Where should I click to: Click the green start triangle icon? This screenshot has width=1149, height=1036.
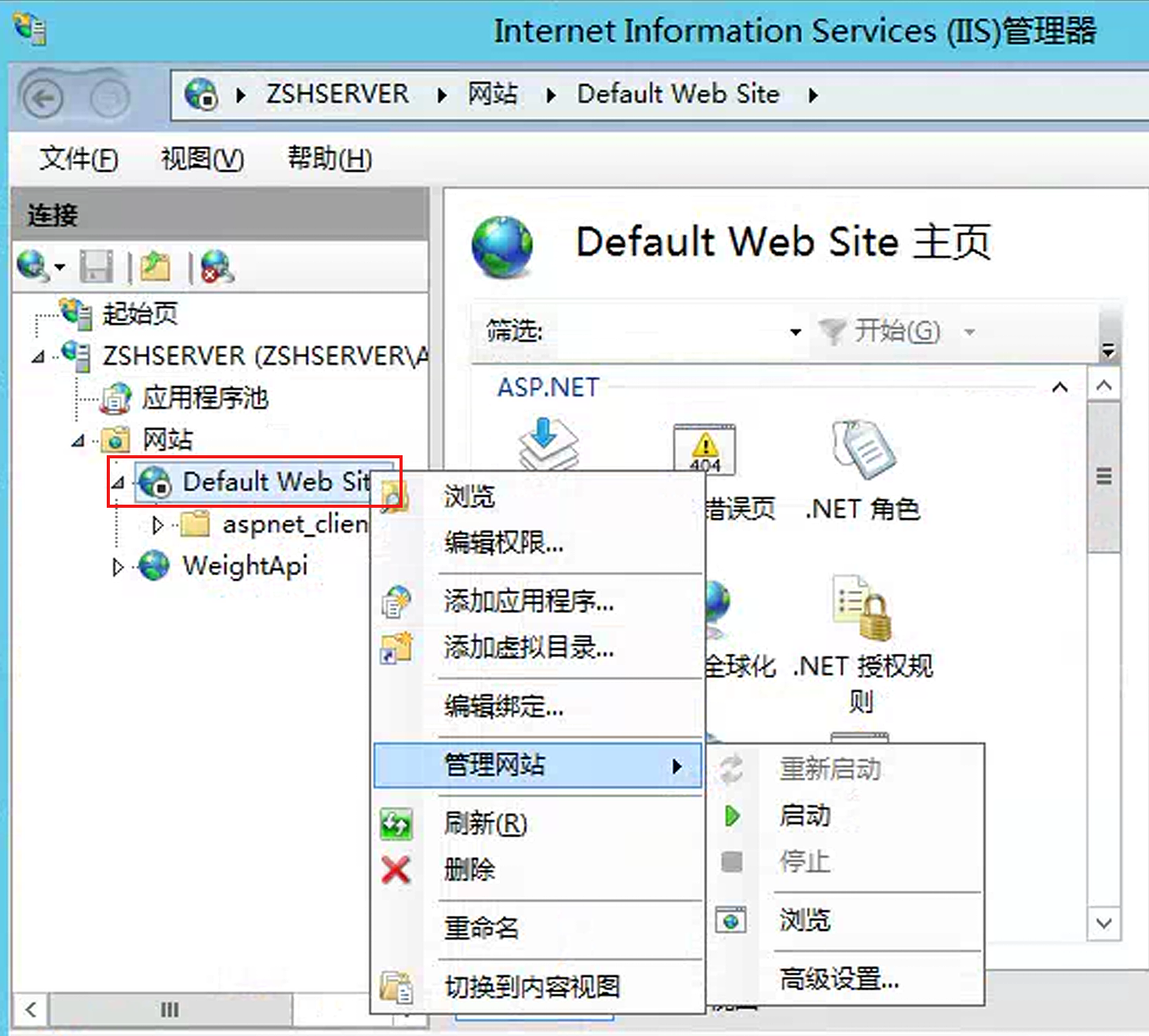point(731,816)
